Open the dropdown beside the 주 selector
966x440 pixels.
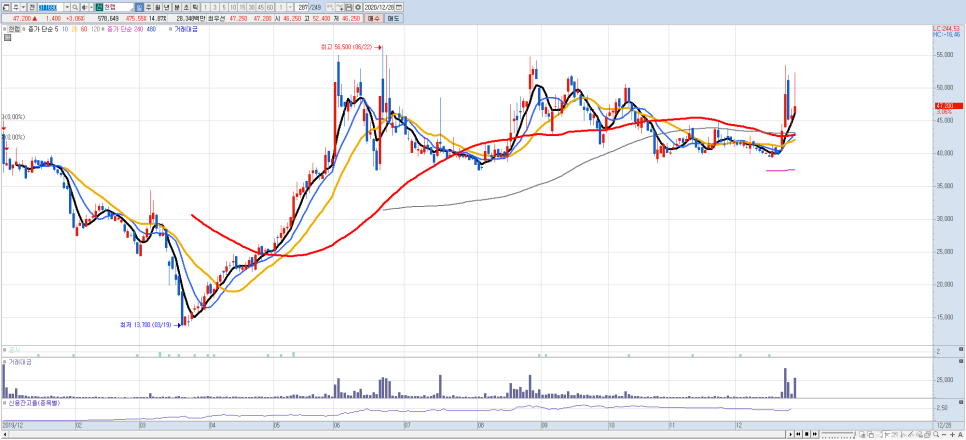[x=23, y=7]
